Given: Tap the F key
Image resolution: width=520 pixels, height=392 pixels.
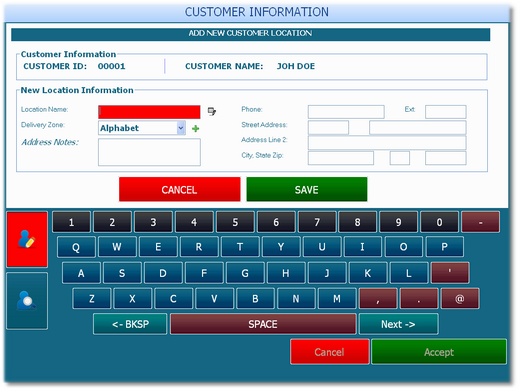Looking at the screenshot, I should pyautogui.click(x=204, y=273).
